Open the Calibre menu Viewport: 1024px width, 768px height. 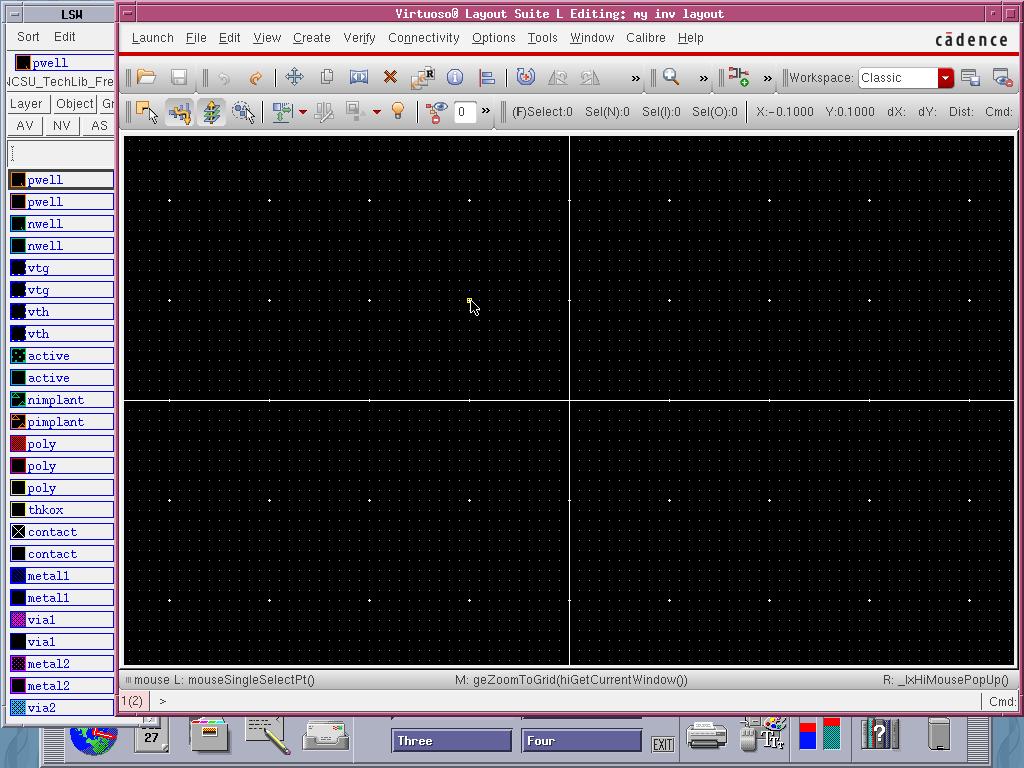pos(646,38)
